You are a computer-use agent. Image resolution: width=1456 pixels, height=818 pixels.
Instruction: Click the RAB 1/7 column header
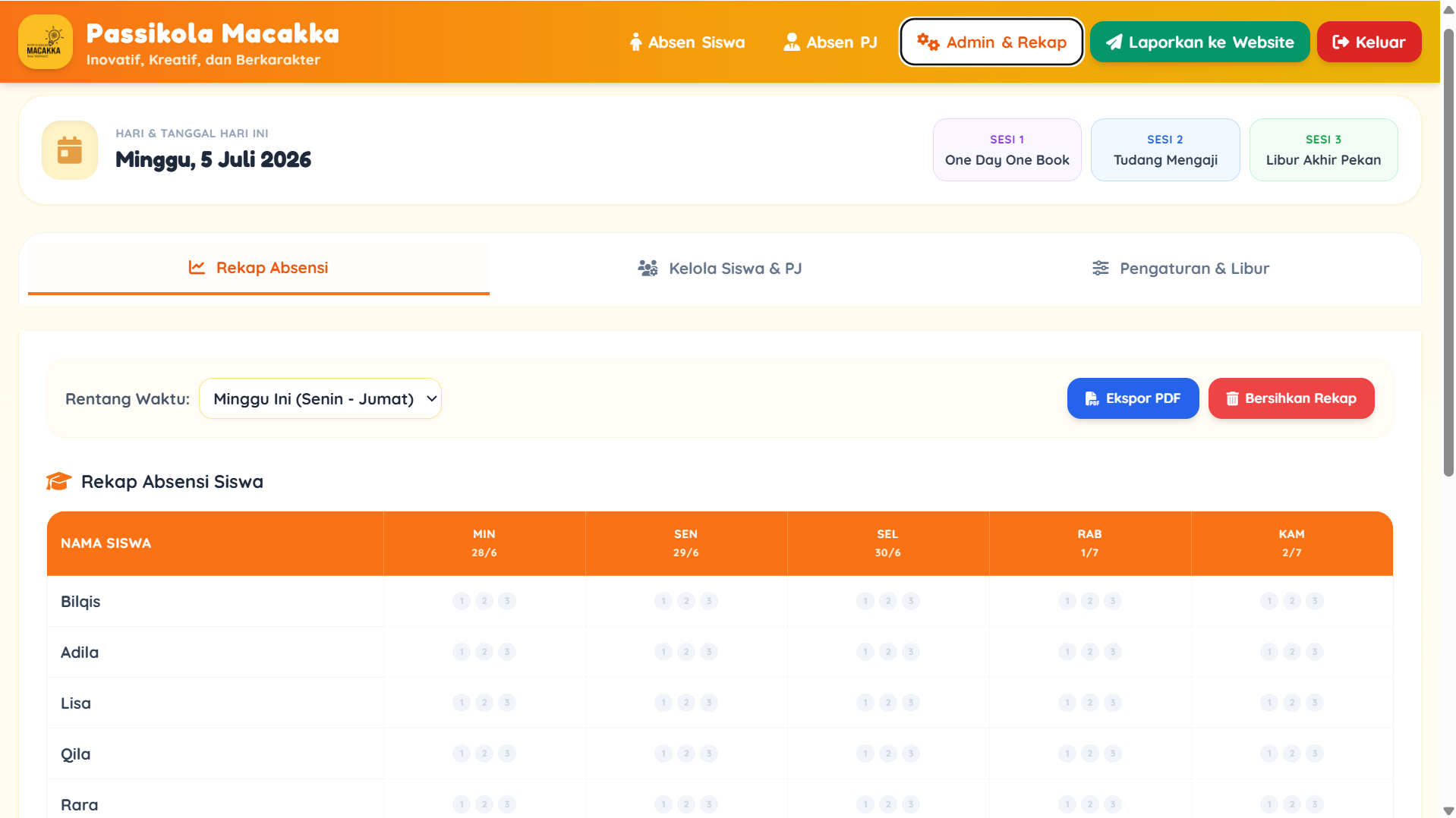1090,543
